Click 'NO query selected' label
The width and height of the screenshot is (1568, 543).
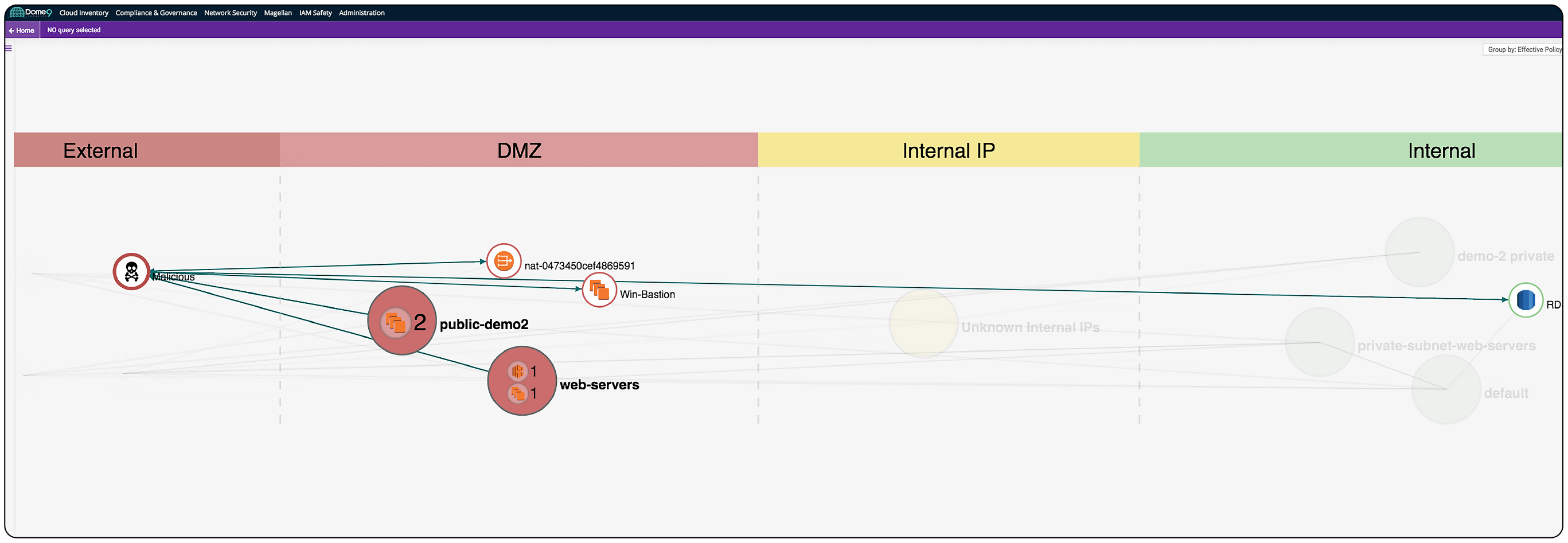(73, 30)
